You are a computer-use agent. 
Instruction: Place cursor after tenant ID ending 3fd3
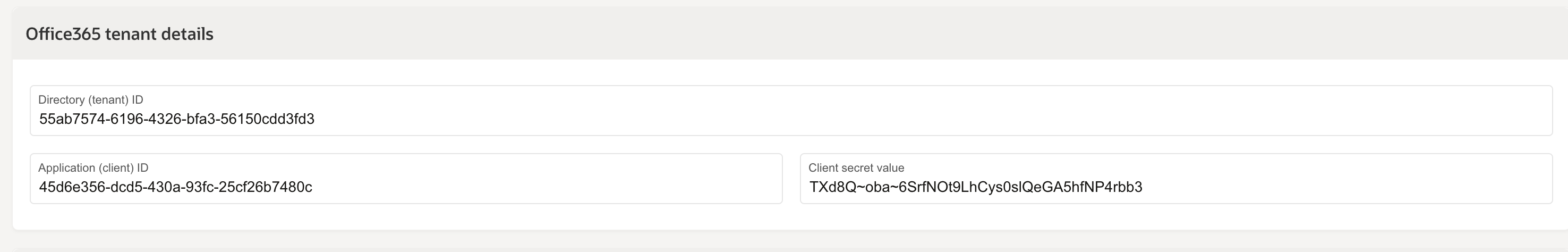(x=316, y=119)
